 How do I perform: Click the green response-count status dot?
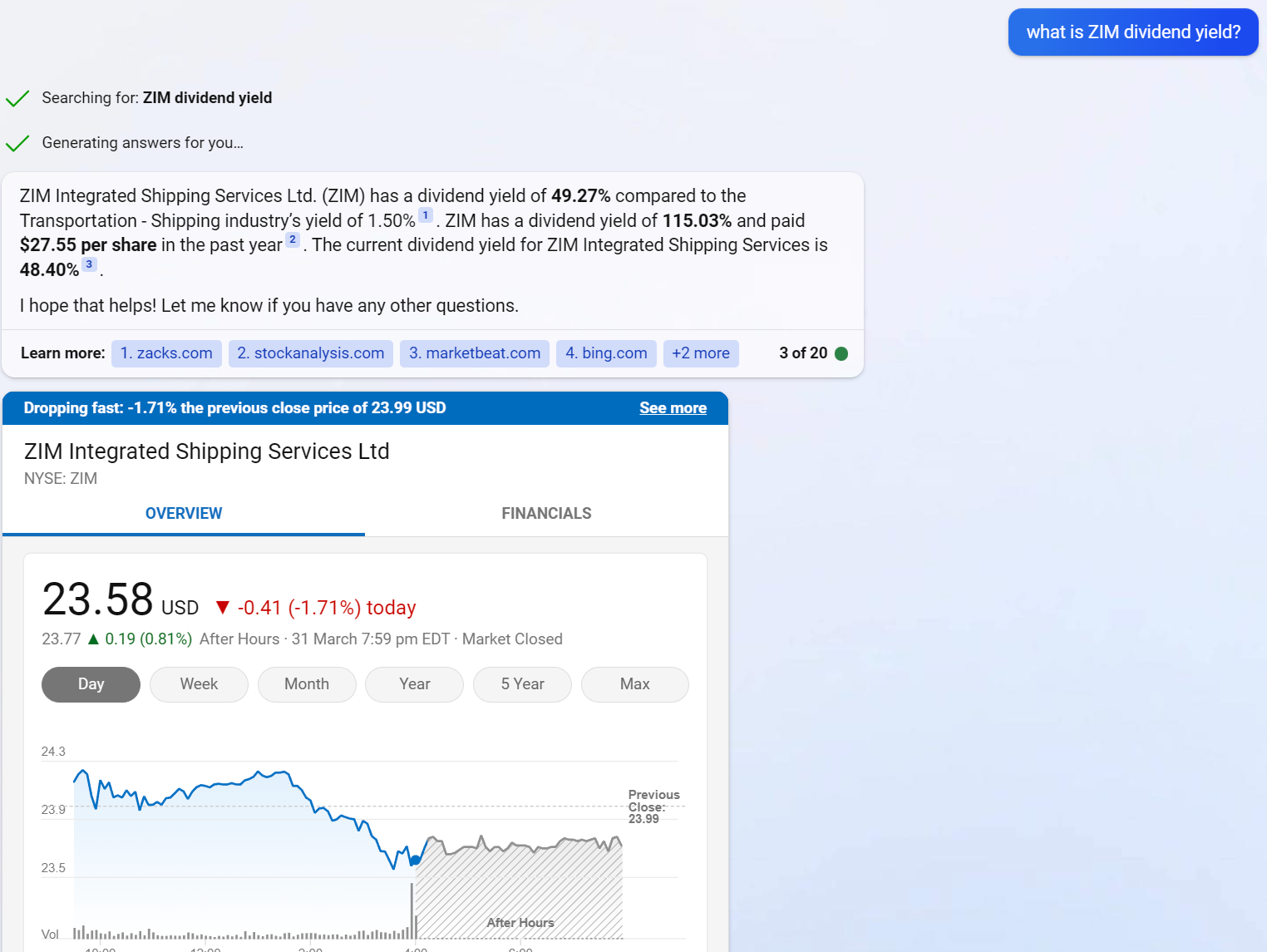(x=841, y=353)
